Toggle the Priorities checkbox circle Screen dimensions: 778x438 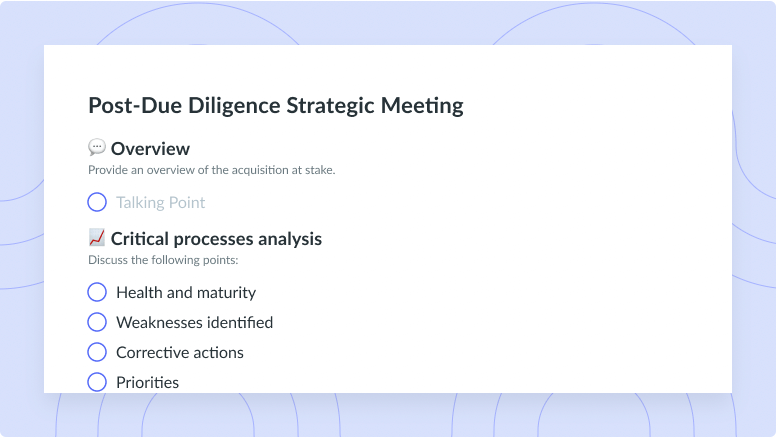pyautogui.click(x=97, y=382)
